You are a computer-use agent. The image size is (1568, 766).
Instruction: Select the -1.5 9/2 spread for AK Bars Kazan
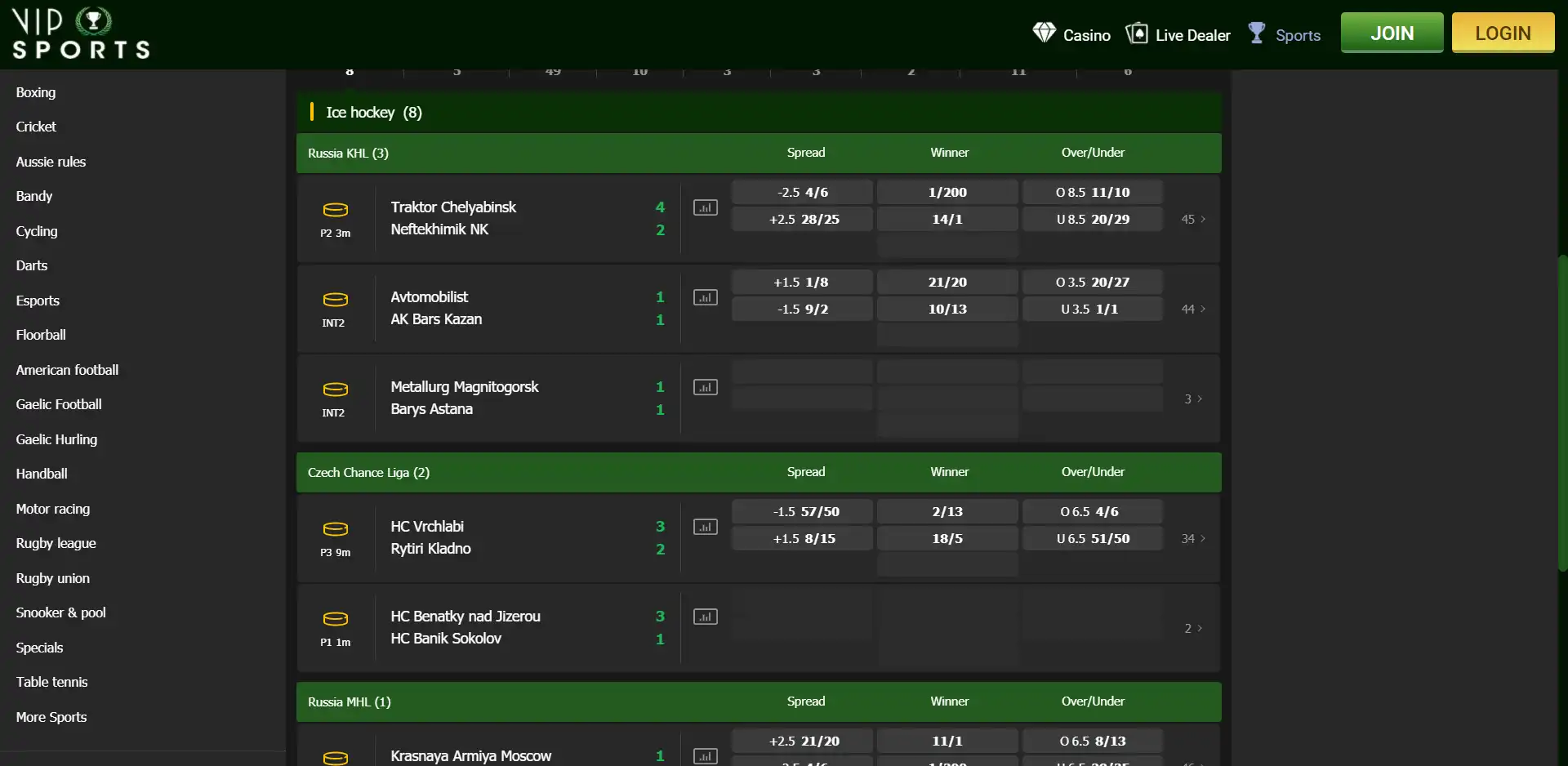pos(801,309)
